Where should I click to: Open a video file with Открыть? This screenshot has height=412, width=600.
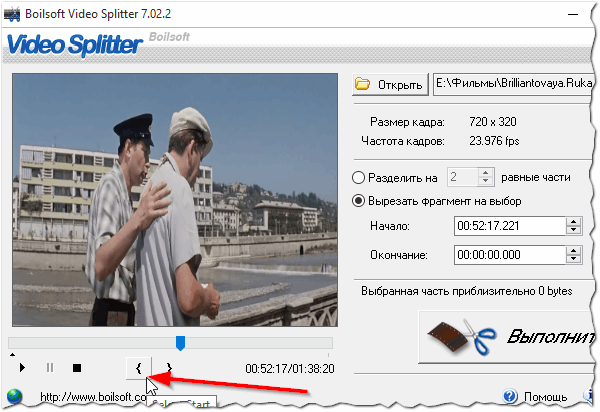390,84
